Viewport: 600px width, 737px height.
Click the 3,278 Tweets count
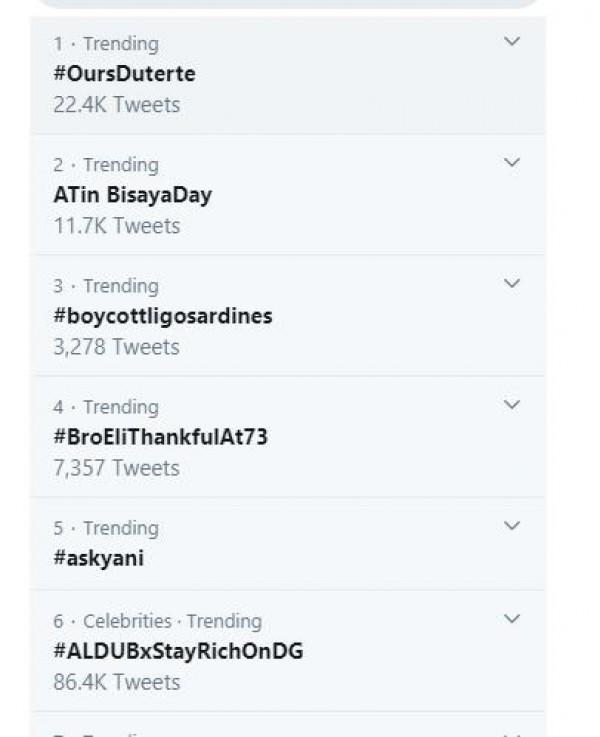116,347
